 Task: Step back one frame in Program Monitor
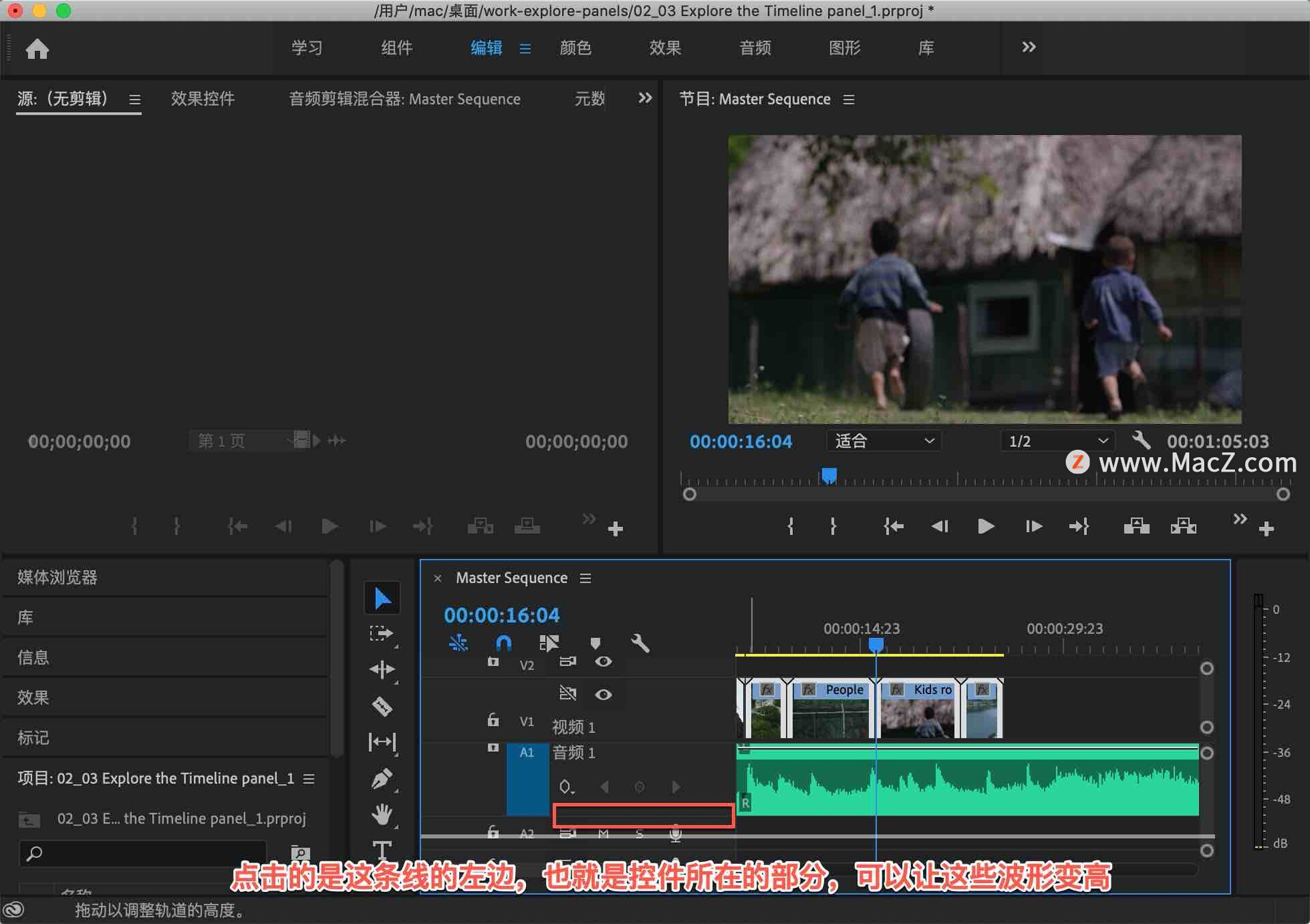click(x=940, y=526)
